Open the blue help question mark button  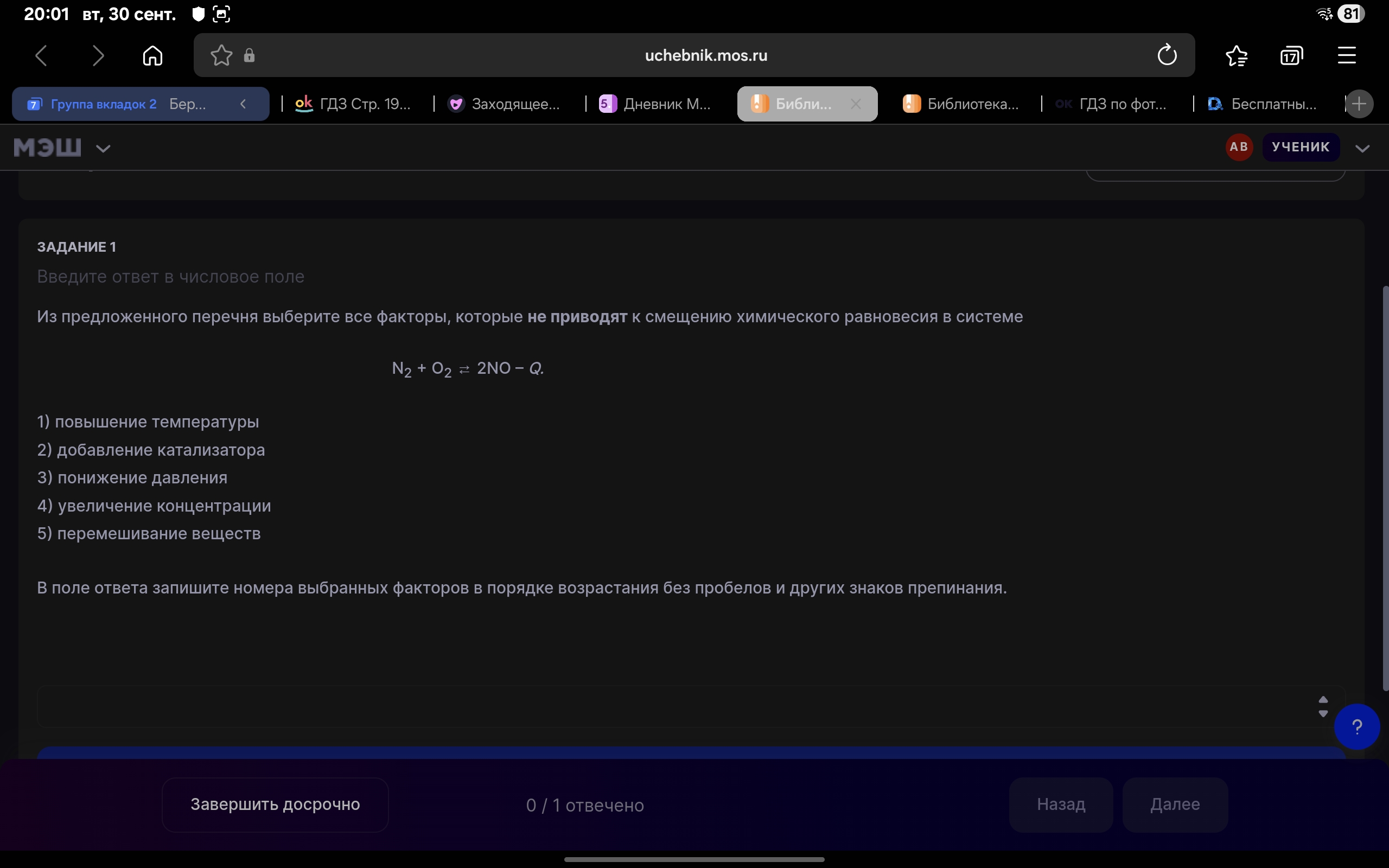(1357, 727)
